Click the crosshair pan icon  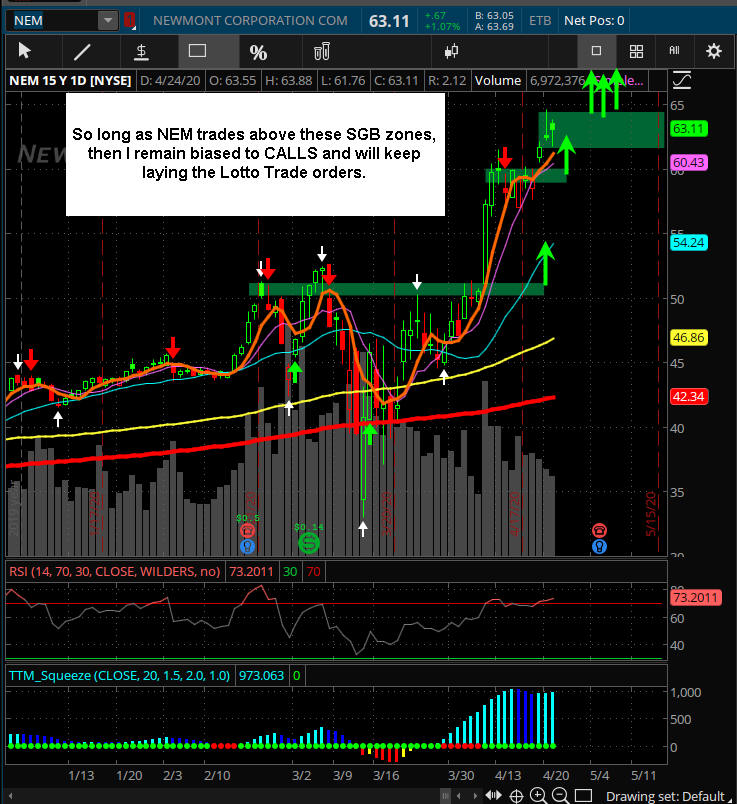[515, 796]
